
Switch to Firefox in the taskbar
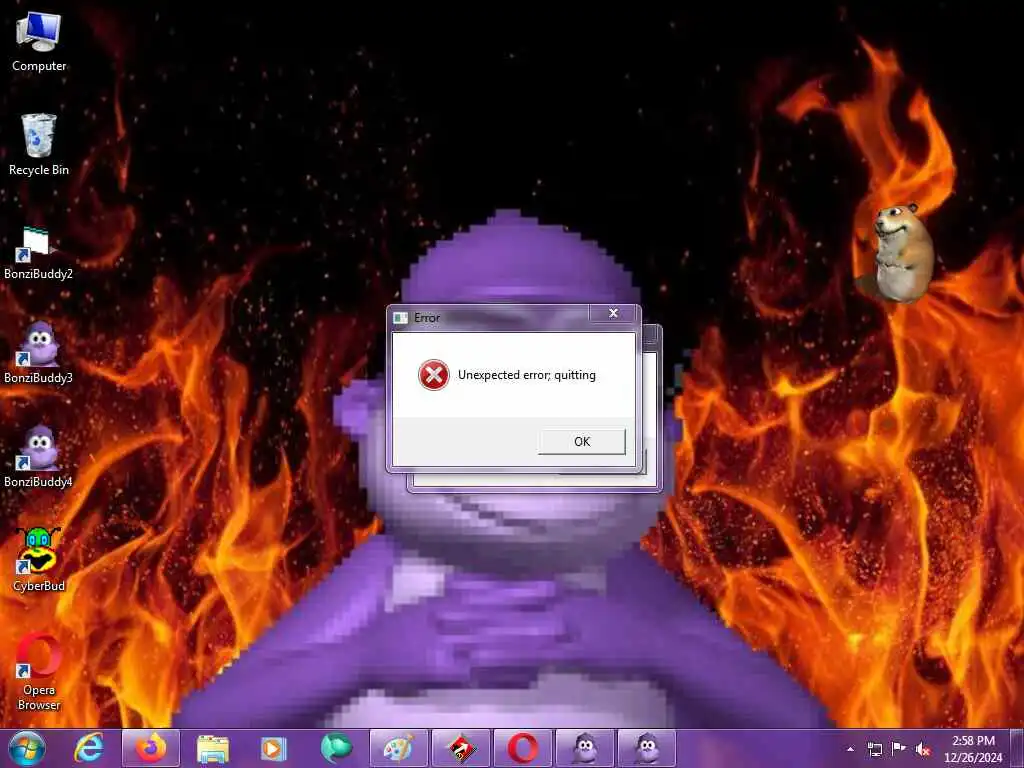pos(151,748)
